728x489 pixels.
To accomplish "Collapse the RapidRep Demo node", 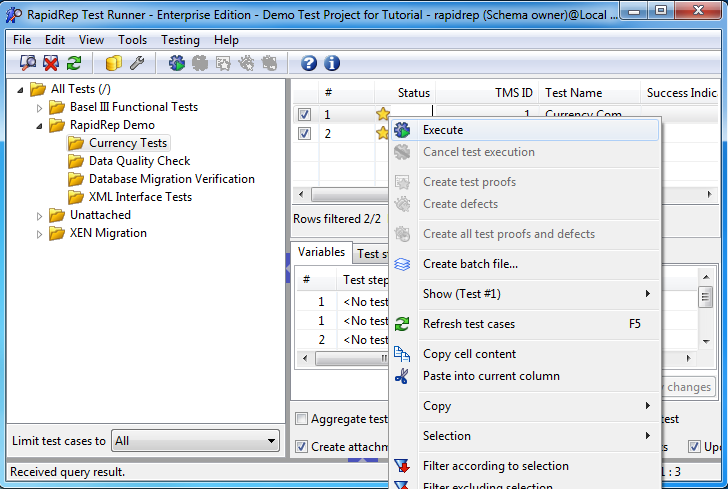I will click(39, 126).
